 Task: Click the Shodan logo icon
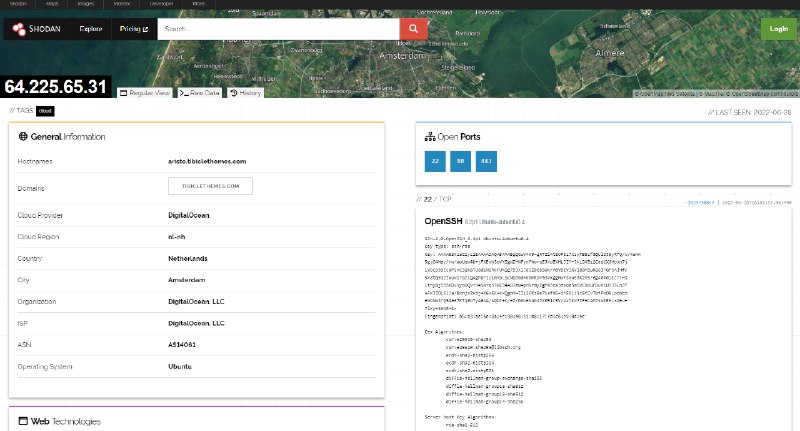click(x=19, y=29)
